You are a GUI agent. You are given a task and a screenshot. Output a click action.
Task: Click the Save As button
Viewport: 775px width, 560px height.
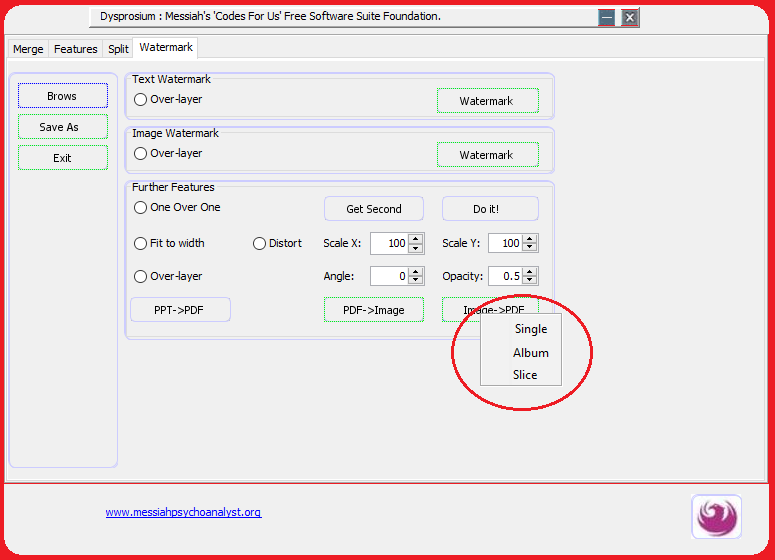[x=63, y=127]
